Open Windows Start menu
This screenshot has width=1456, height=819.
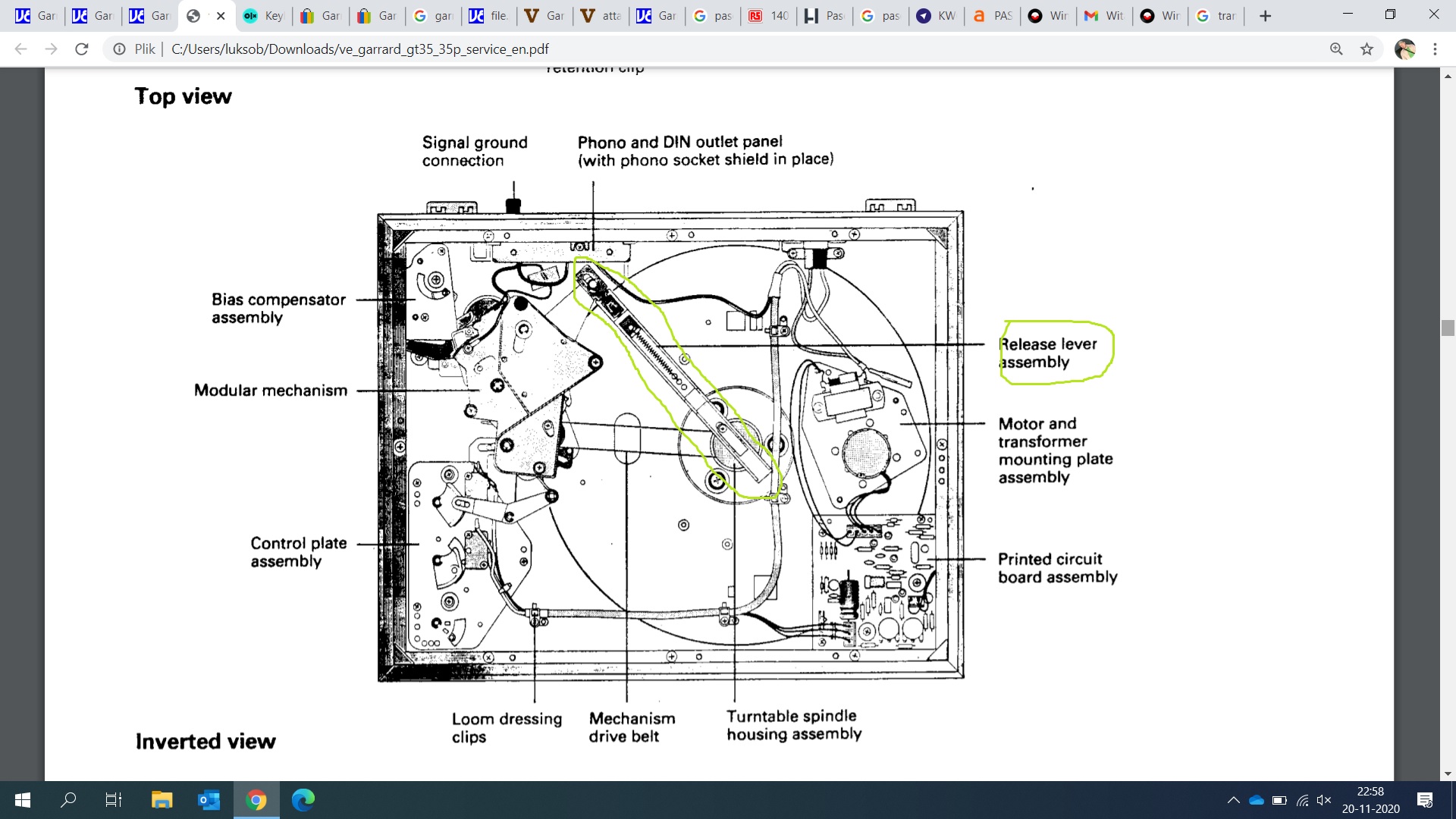pyautogui.click(x=23, y=799)
